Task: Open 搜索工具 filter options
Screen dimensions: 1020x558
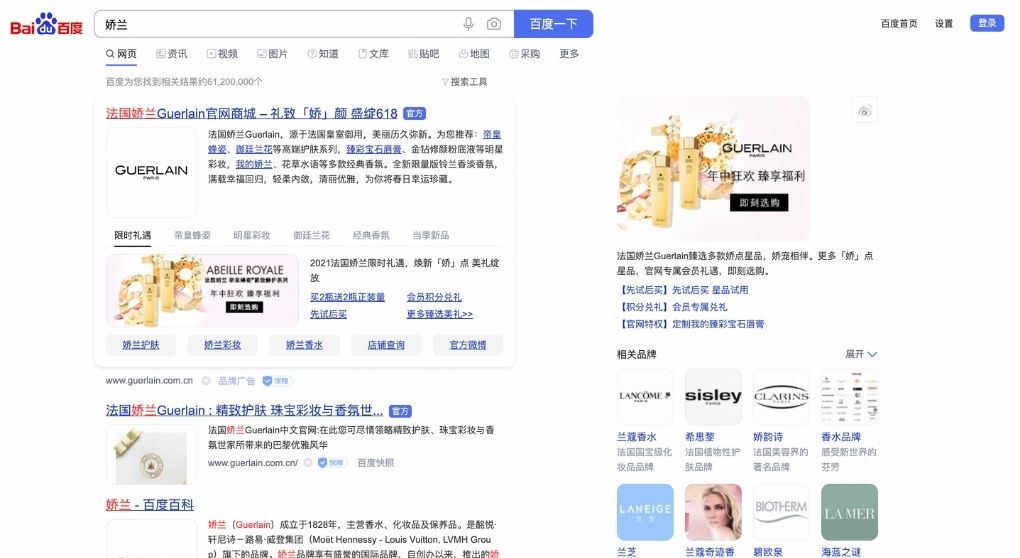Action: point(464,82)
